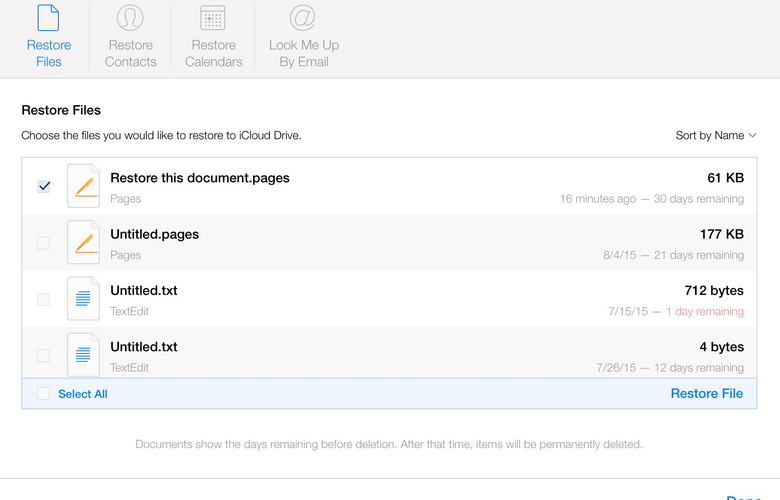
Task: Click the 712 bytes size value
Action: (x=714, y=291)
